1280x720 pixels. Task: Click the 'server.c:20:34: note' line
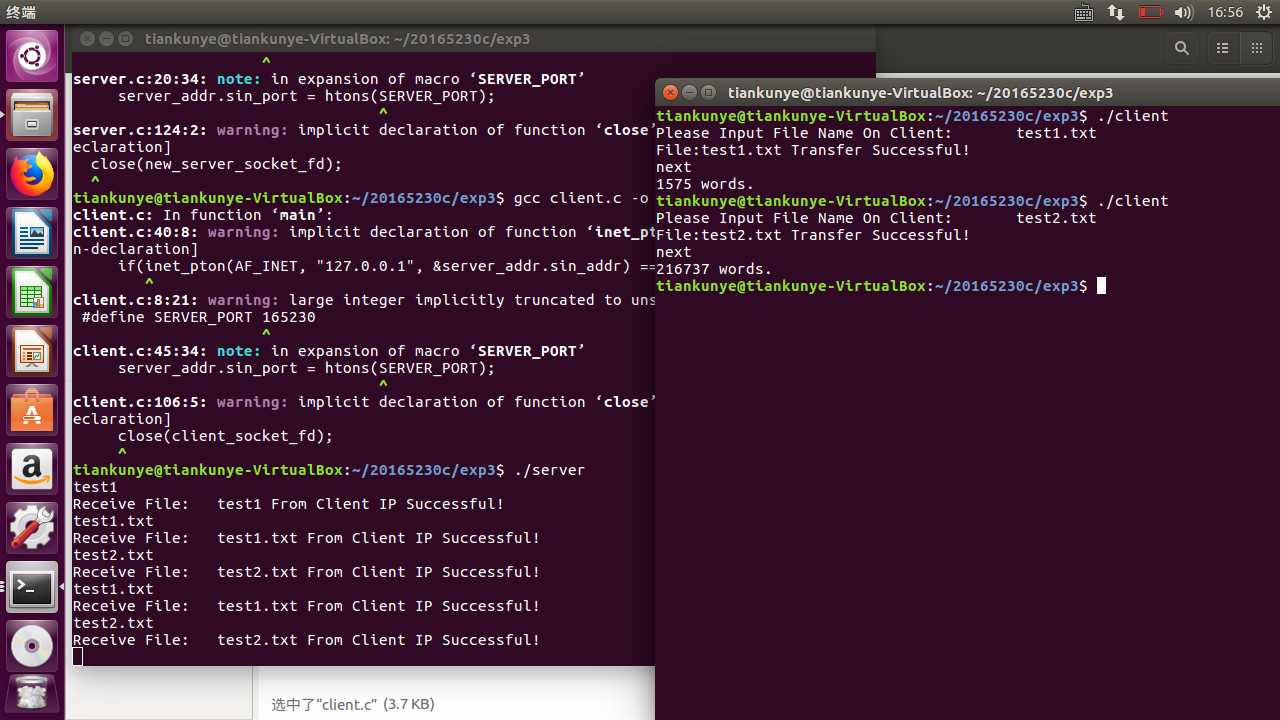(x=329, y=79)
